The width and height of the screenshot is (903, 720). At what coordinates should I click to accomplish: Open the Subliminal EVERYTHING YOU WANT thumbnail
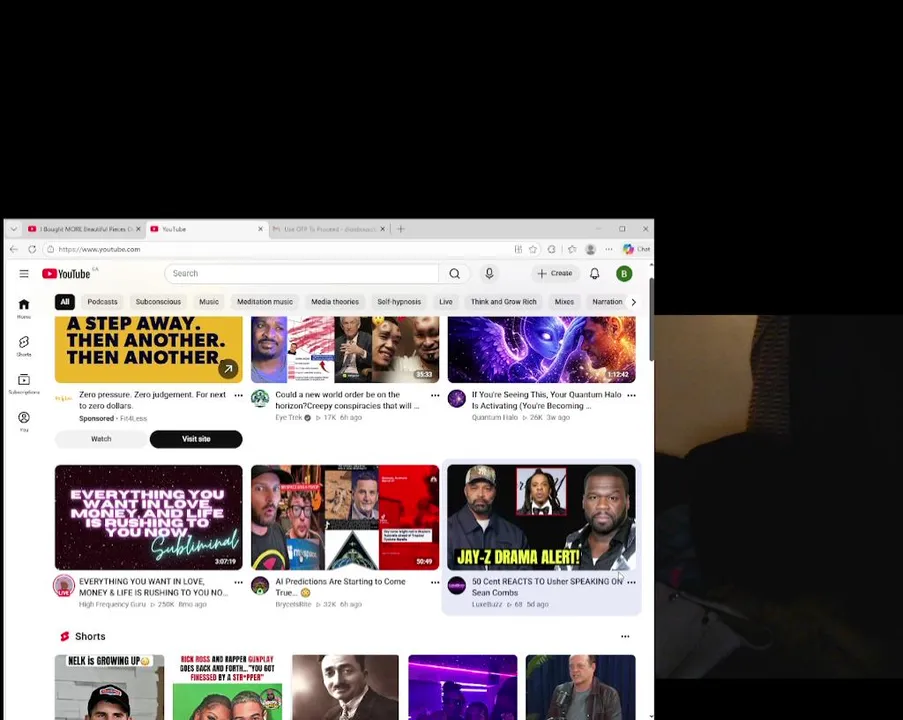click(149, 517)
